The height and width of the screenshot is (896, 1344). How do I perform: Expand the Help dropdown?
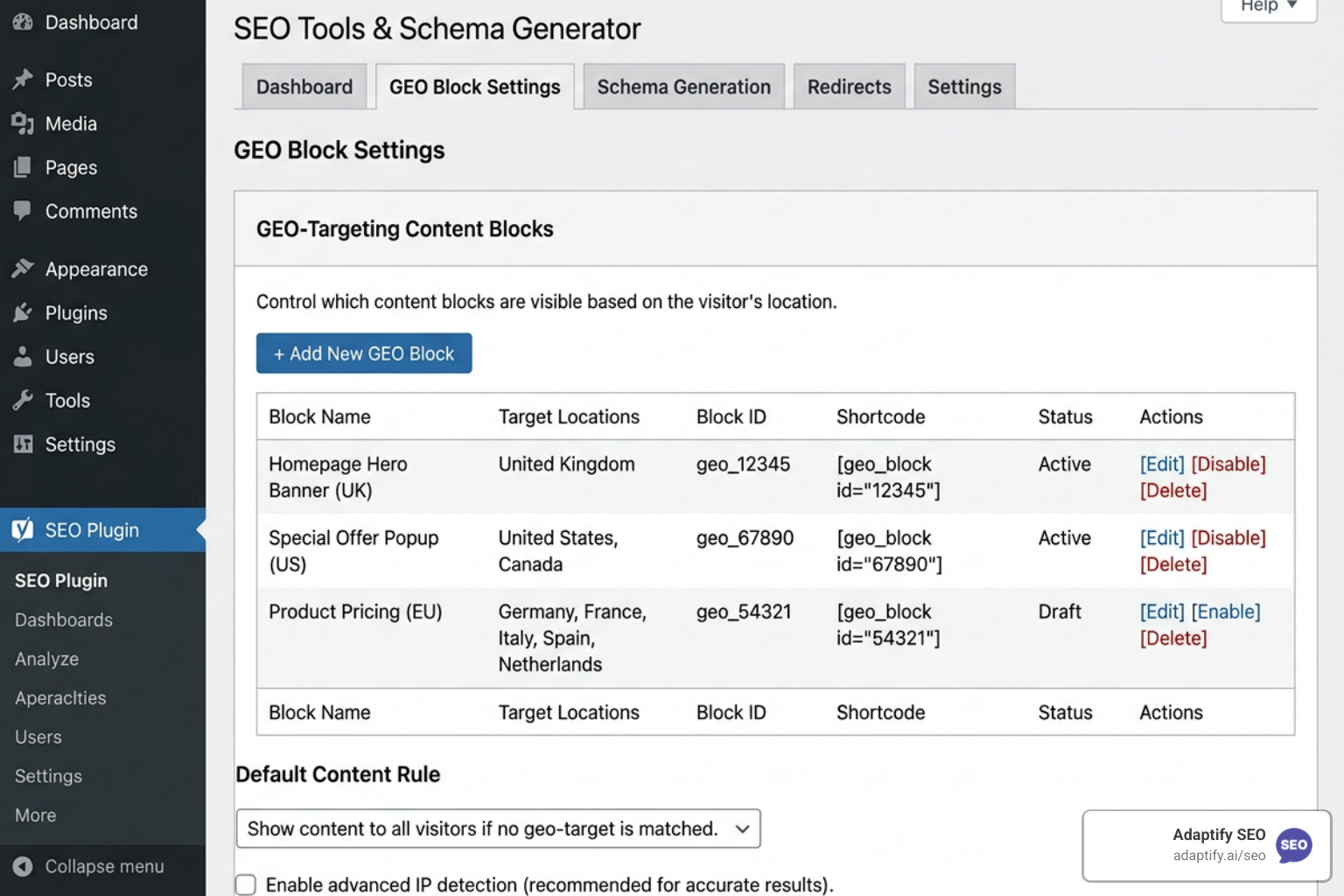tap(1269, 7)
